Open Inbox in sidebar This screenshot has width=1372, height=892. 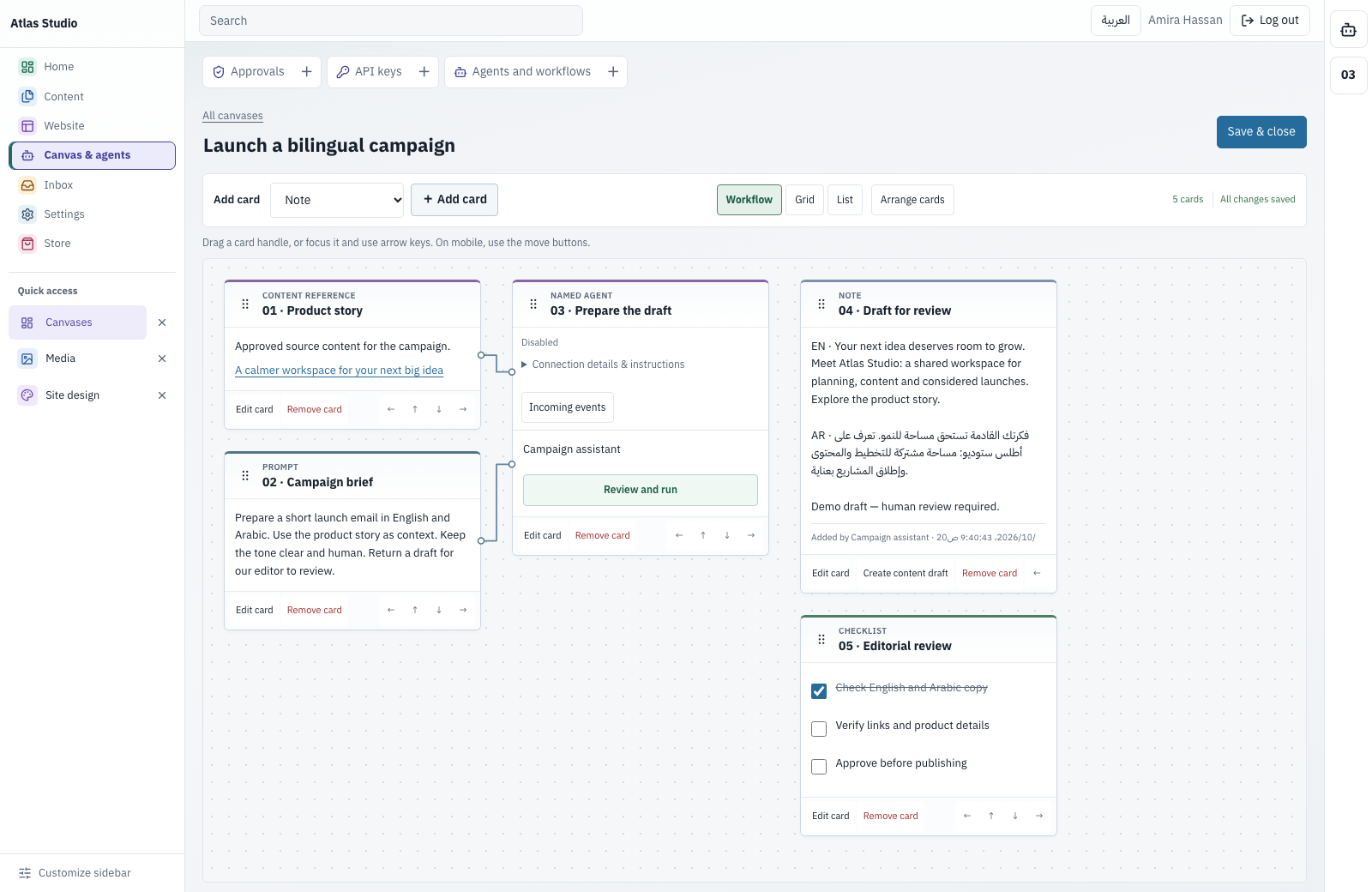93,185
